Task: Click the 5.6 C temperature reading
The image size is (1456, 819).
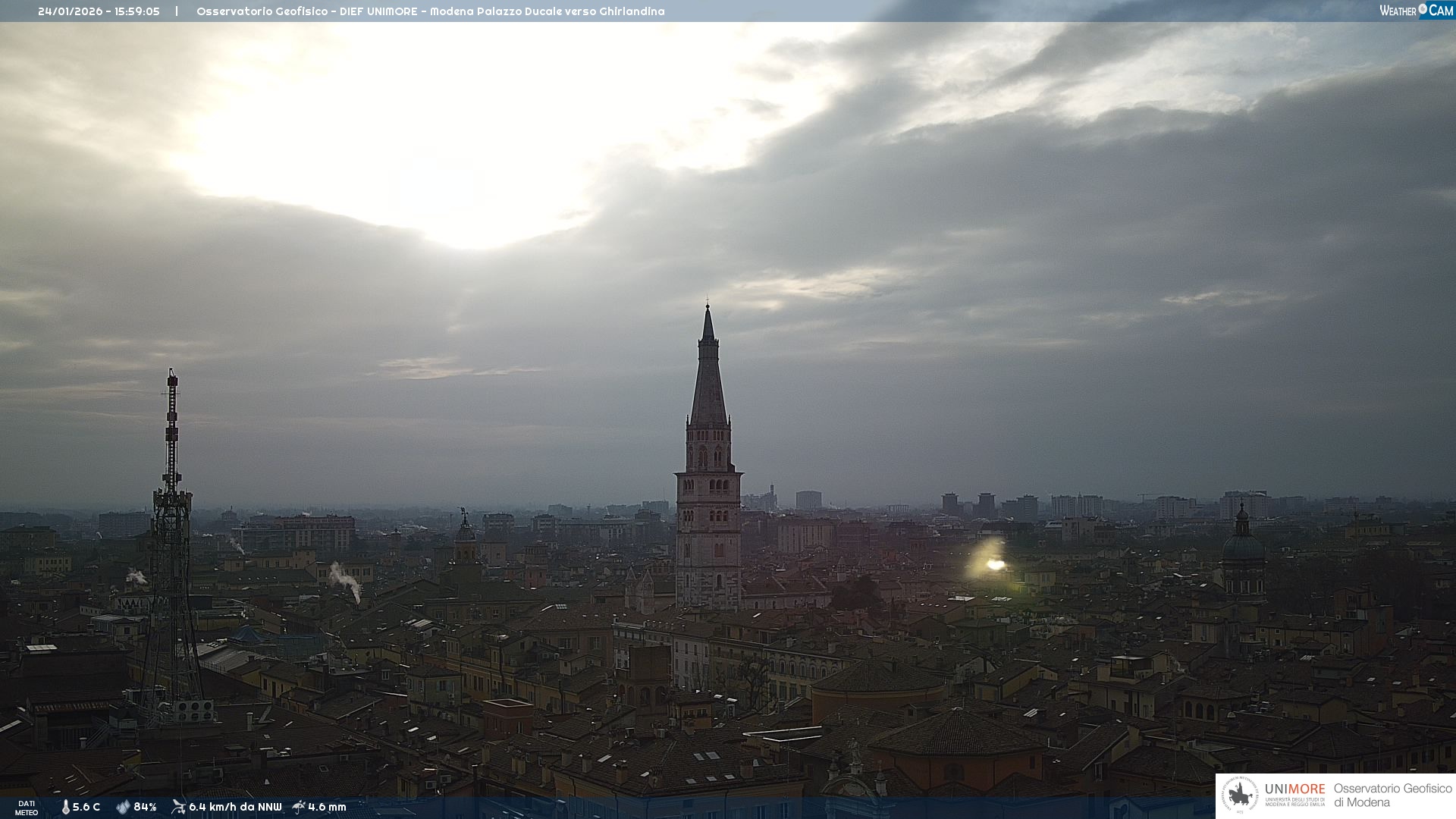Action: click(x=86, y=808)
